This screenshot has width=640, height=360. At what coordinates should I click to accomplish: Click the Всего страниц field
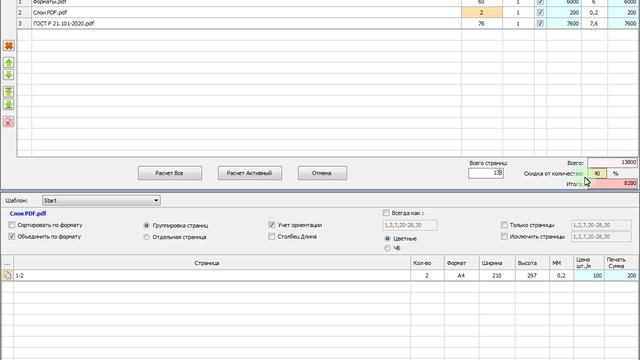click(x=486, y=173)
